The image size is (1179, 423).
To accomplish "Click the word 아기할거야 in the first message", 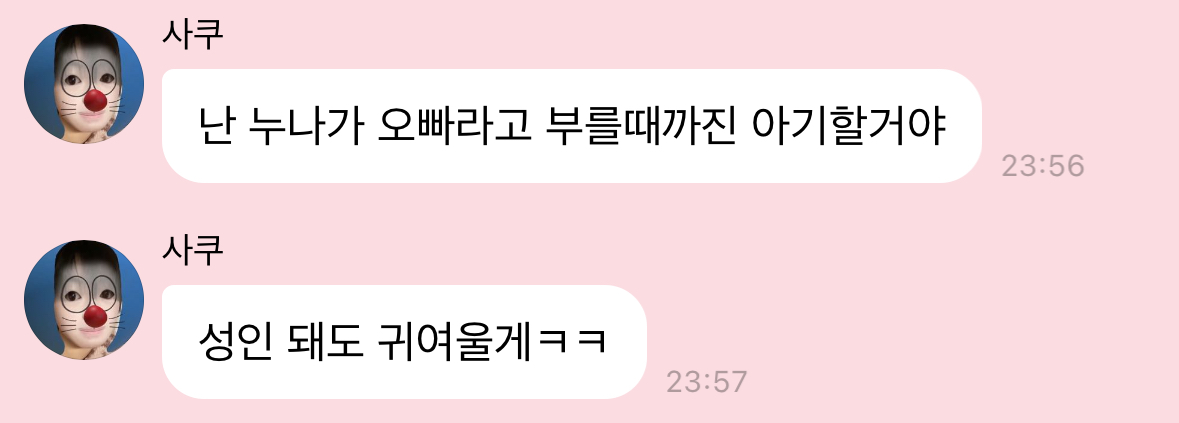I will point(848,127).
